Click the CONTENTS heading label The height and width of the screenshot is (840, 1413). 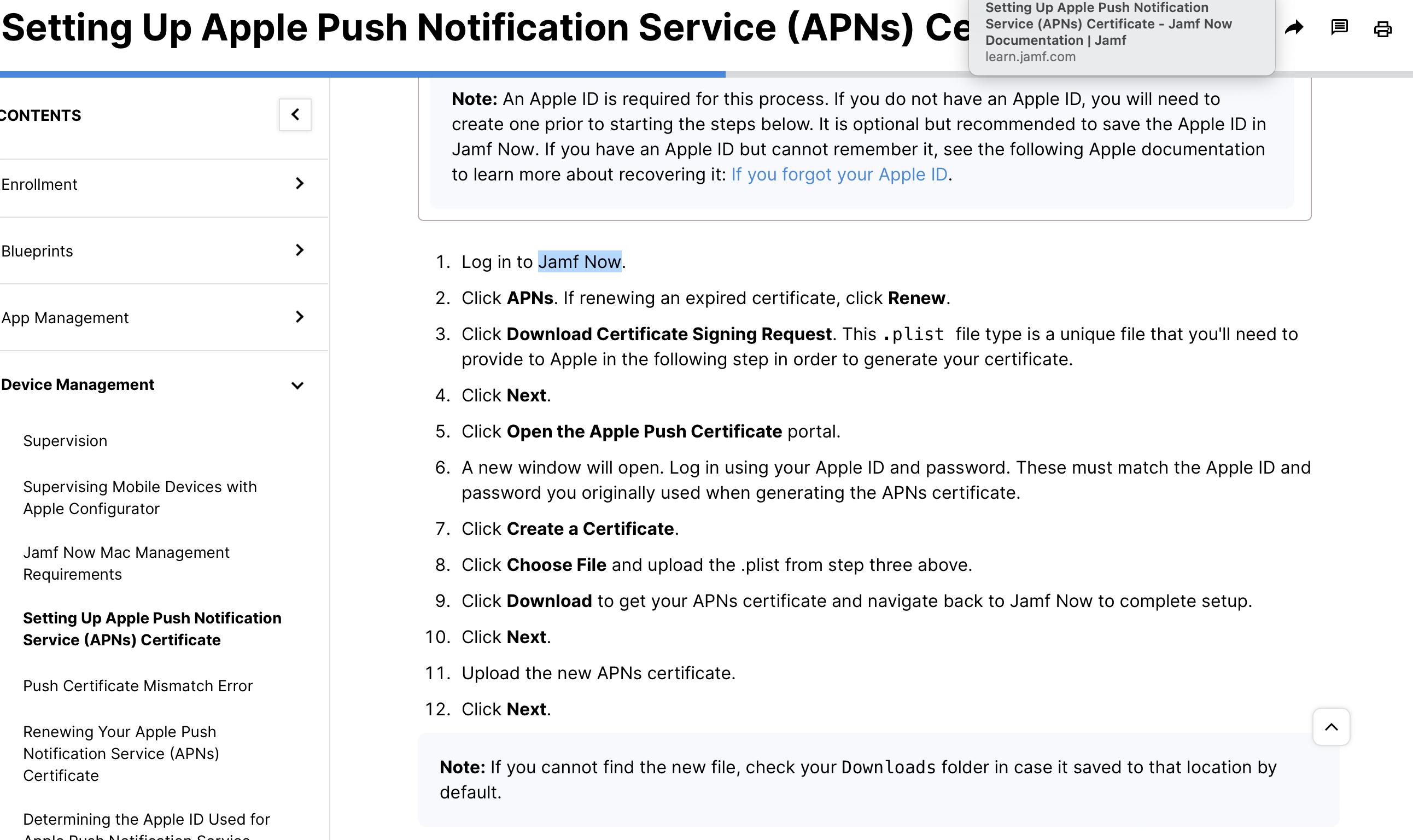(x=40, y=115)
